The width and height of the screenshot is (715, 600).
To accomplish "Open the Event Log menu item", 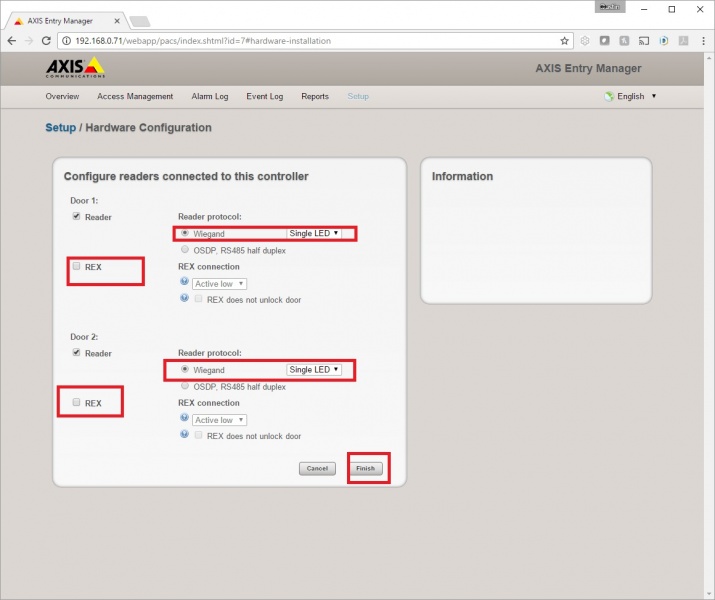I will 264,96.
